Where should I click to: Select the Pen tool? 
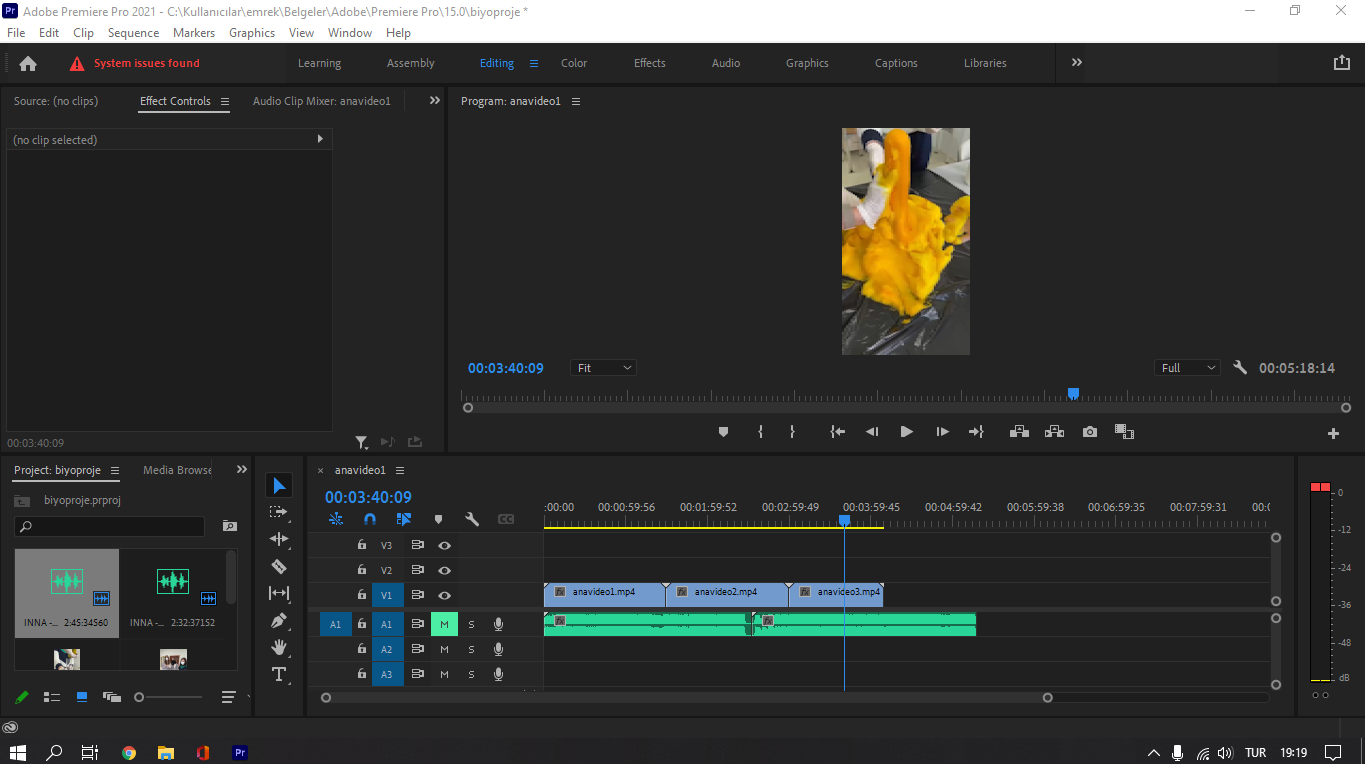pyautogui.click(x=279, y=620)
